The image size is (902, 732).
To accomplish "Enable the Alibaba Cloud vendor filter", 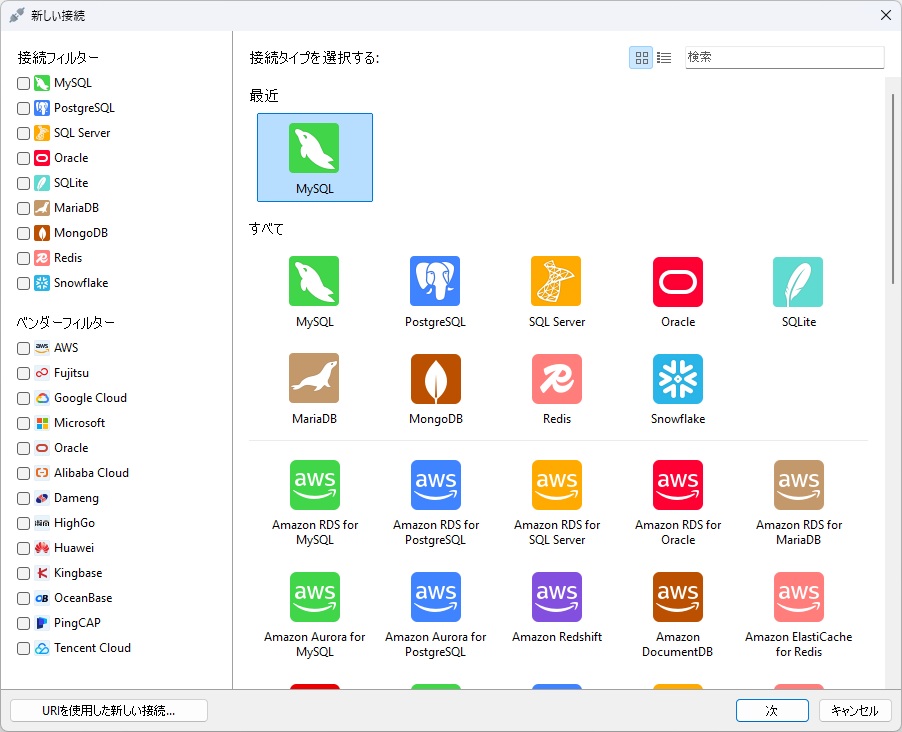I will [x=24, y=473].
